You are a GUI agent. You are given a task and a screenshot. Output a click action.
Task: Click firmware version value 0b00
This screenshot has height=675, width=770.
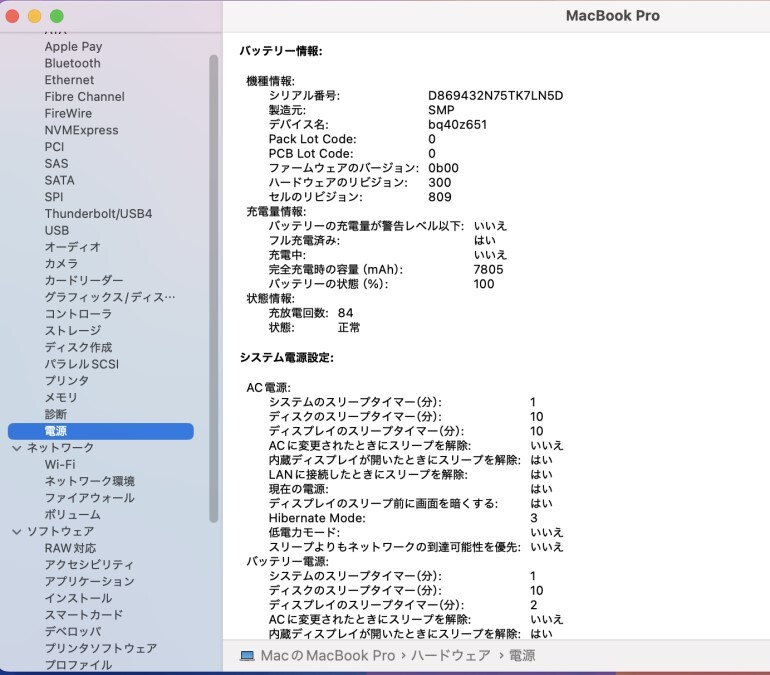pos(443,168)
